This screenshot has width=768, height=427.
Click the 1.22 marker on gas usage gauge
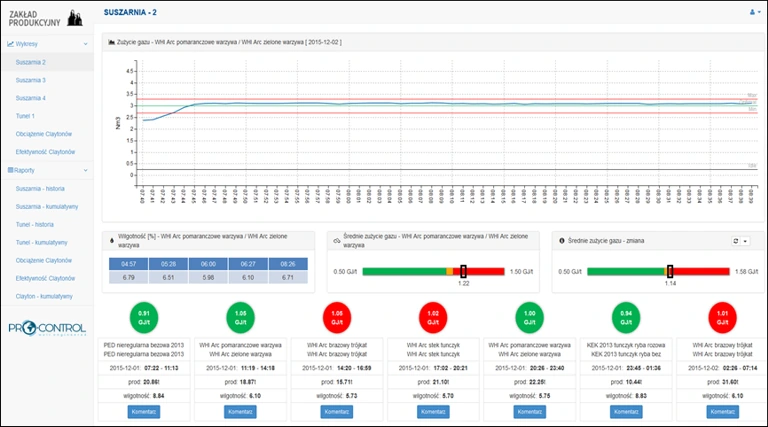click(463, 271)
